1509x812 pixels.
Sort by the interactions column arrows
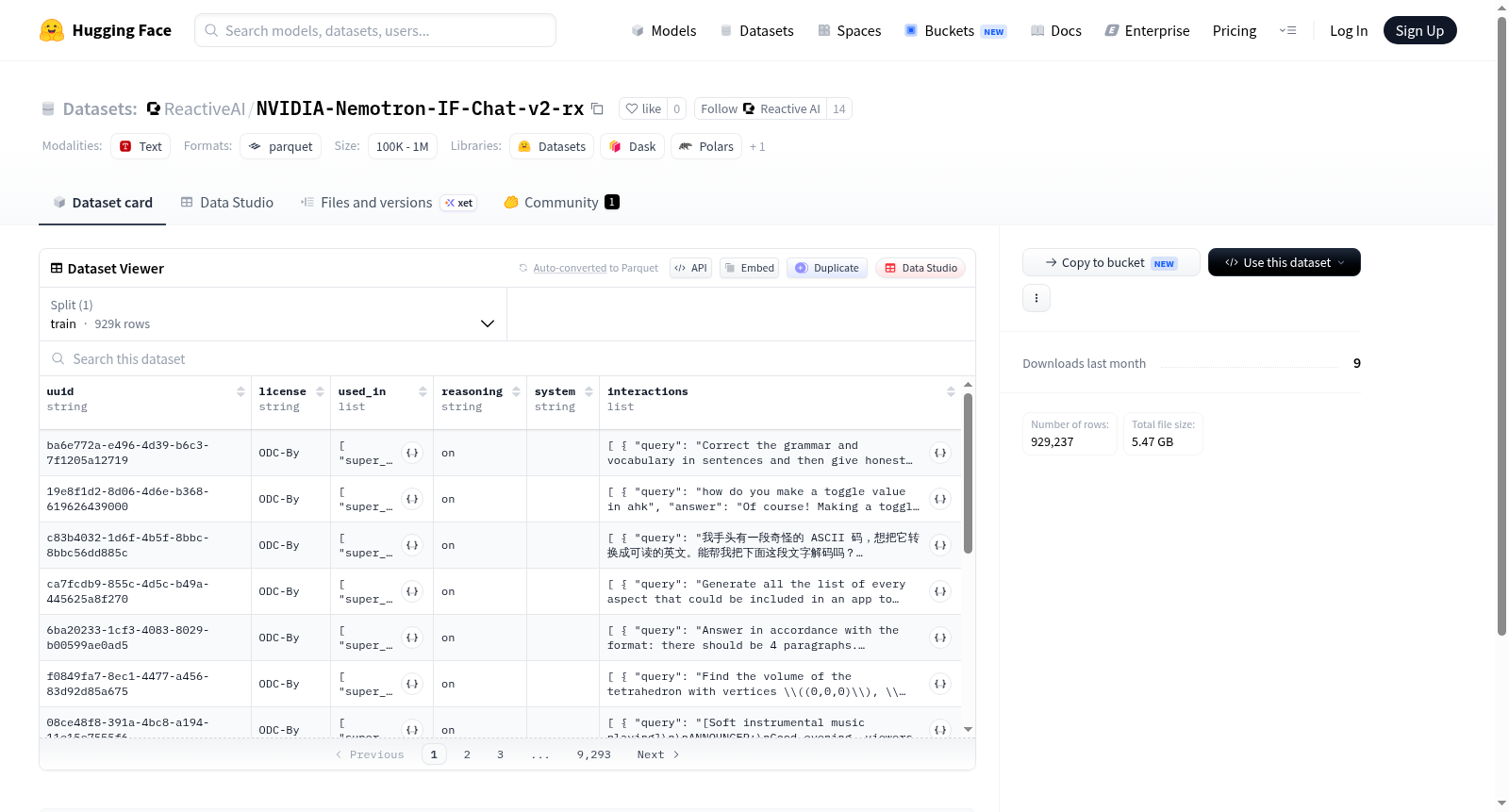(x=951, y=391)
